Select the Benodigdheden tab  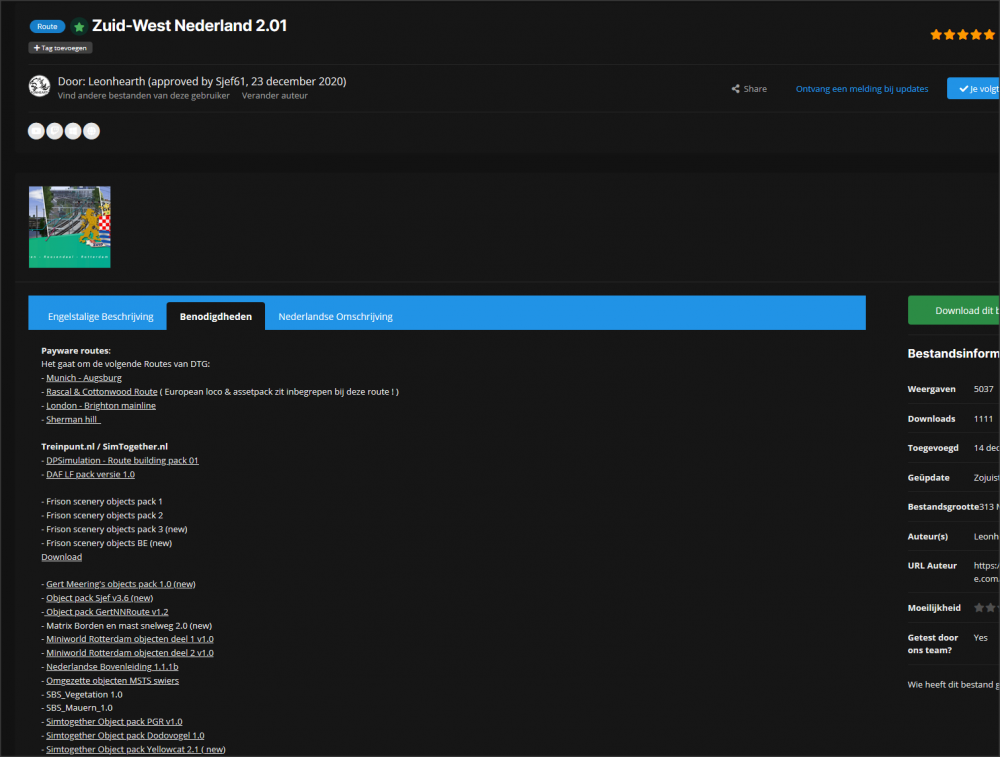coord(215,316)
